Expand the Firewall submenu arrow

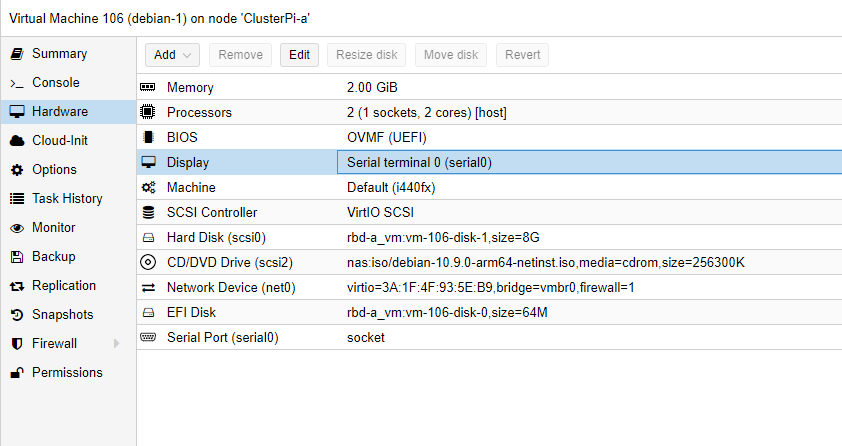(x=117, y=343)
